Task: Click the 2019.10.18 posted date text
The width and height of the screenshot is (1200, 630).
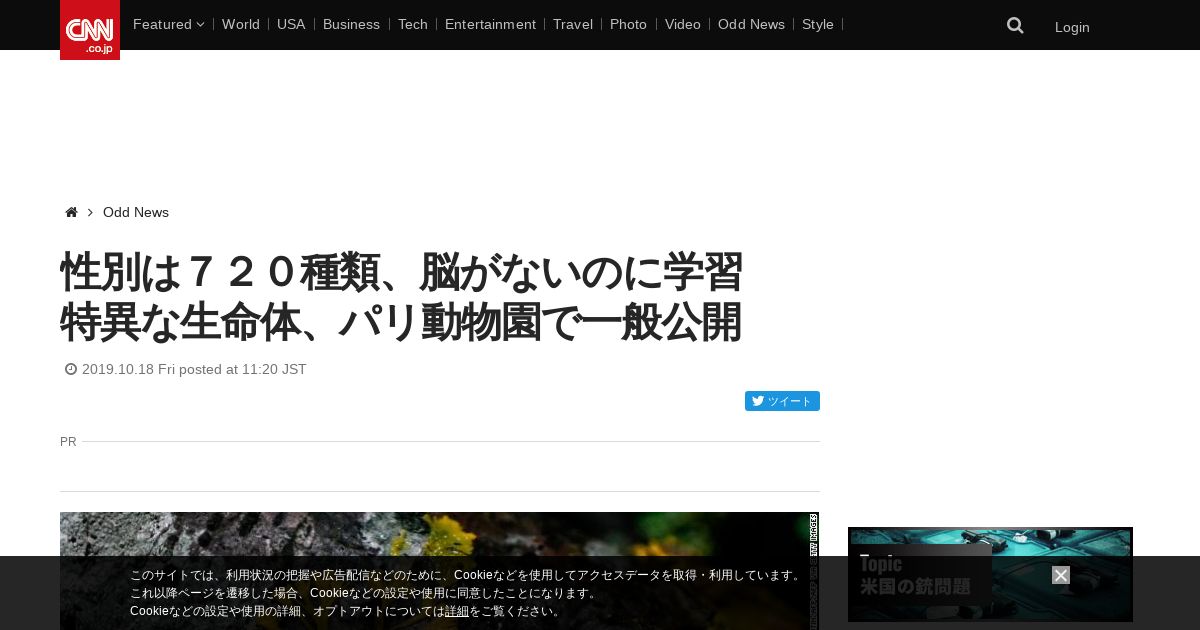Action: click(194, 369)
